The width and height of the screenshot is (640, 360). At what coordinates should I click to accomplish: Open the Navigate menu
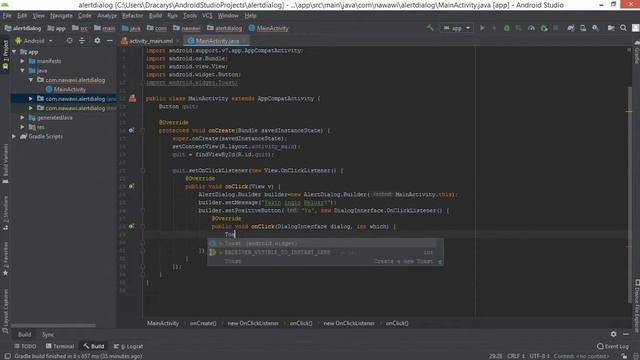(x=61, y=16)
